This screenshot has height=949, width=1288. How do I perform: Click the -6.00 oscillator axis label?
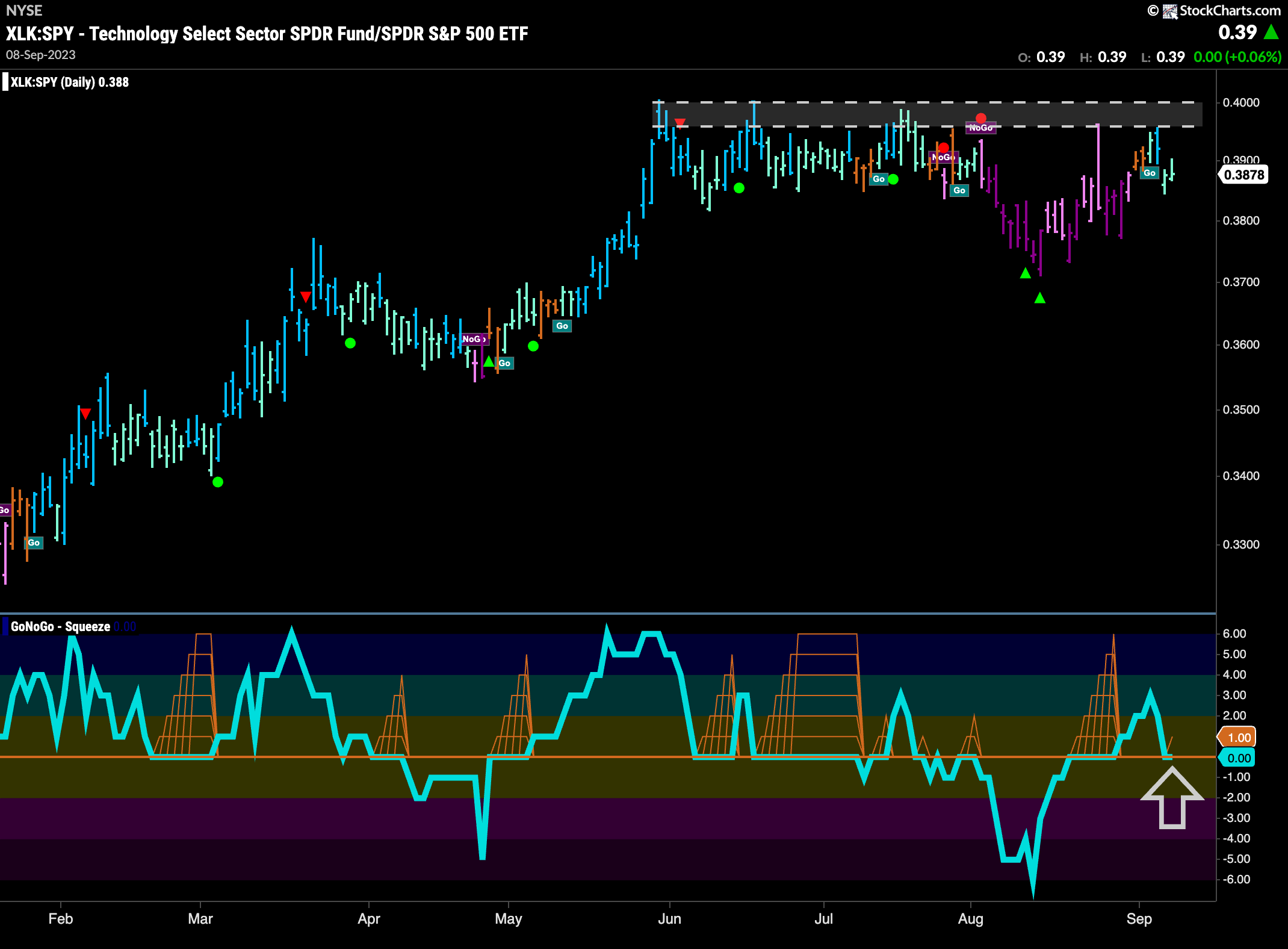(1236, 879)
